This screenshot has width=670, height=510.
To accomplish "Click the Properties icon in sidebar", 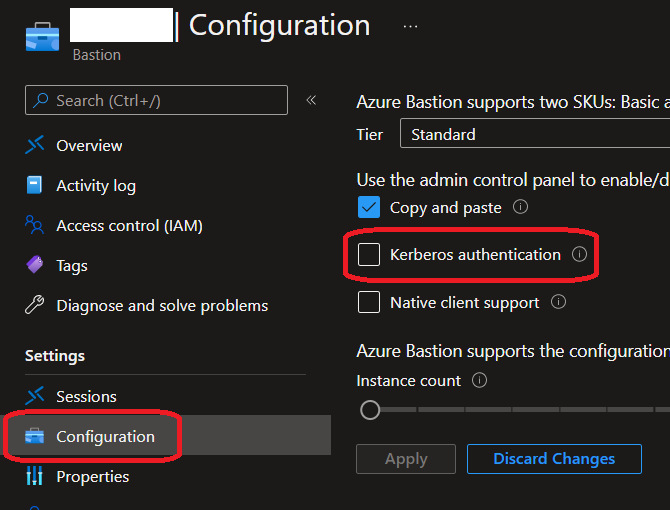I will pyautogui.click(x=35, y=476).
